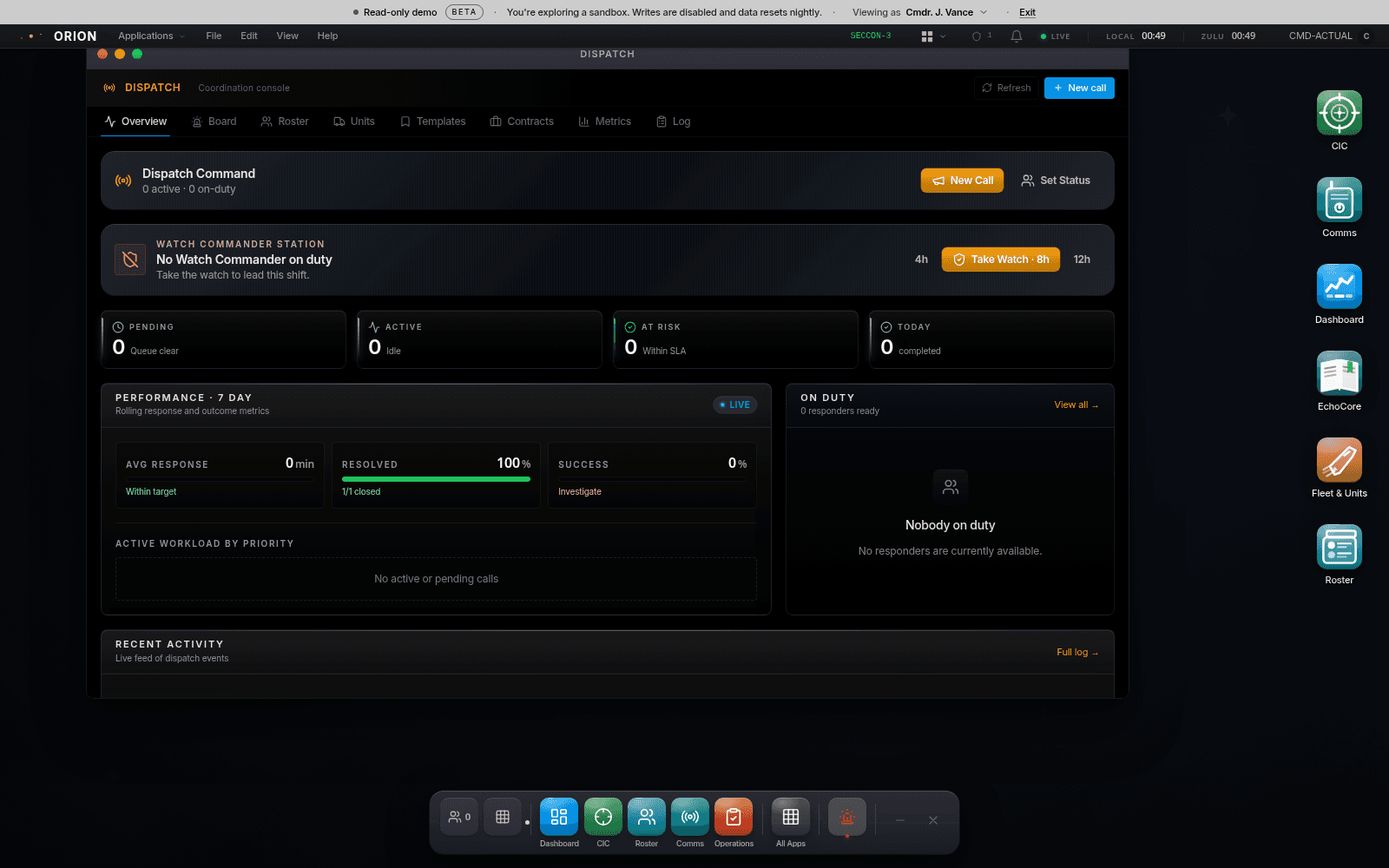Launch Operations from the dock

[734, 817]
